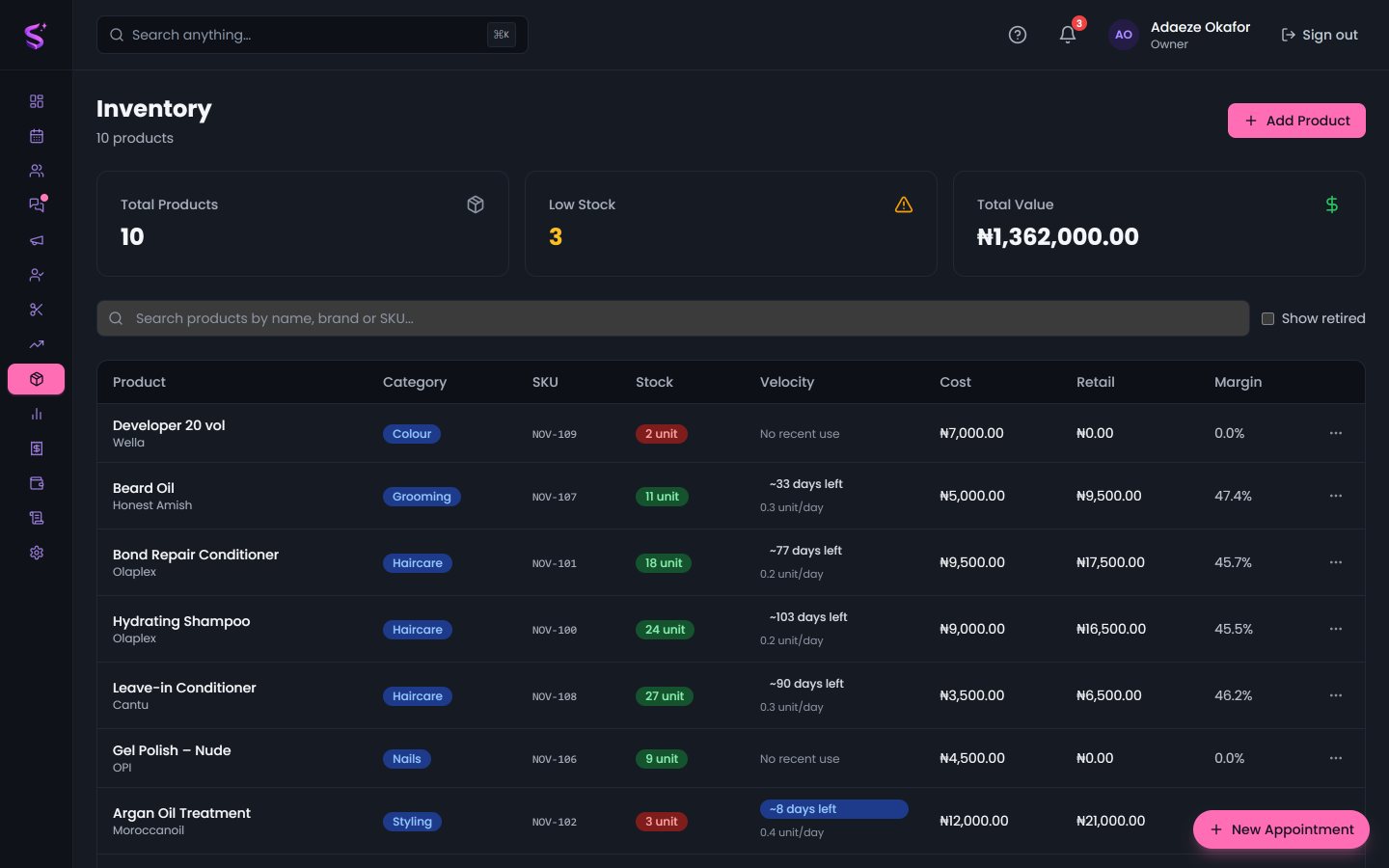This screenshot has width=1389, height=868.
Task: Sign out of the account
Action: pyautogui.click(x=1319, y=35)
